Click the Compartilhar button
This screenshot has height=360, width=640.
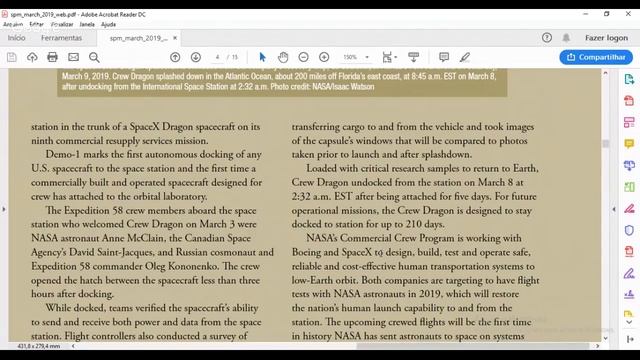[596, 57]
